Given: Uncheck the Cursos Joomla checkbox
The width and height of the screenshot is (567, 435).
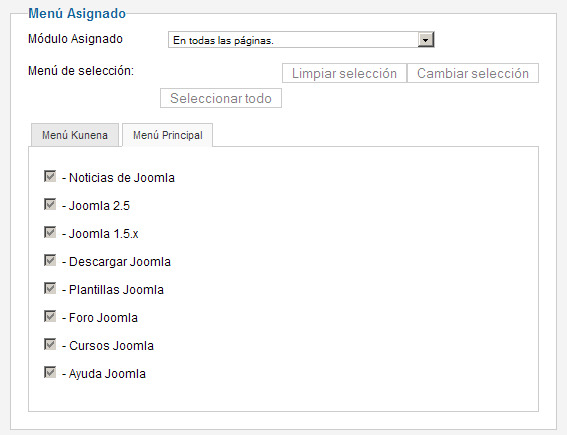Looking at the screenshot, I should pyautogui.click(x=50, y=344).
